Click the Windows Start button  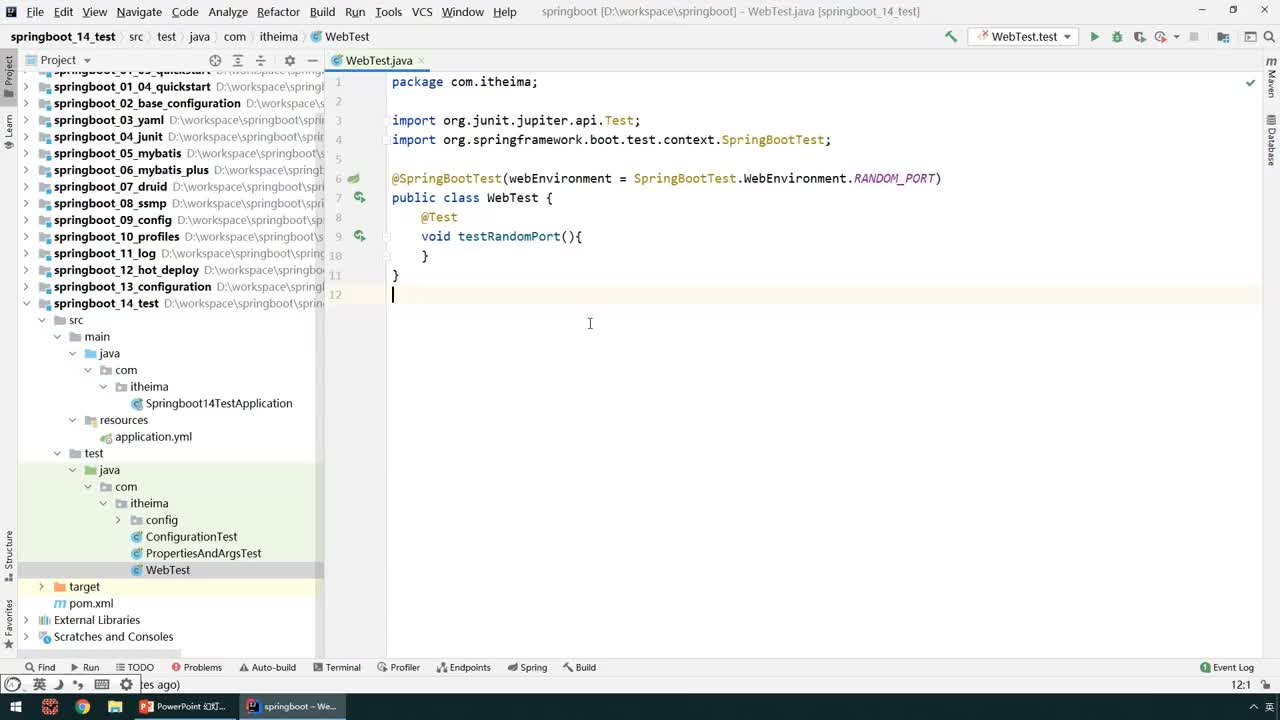point(16,706)
